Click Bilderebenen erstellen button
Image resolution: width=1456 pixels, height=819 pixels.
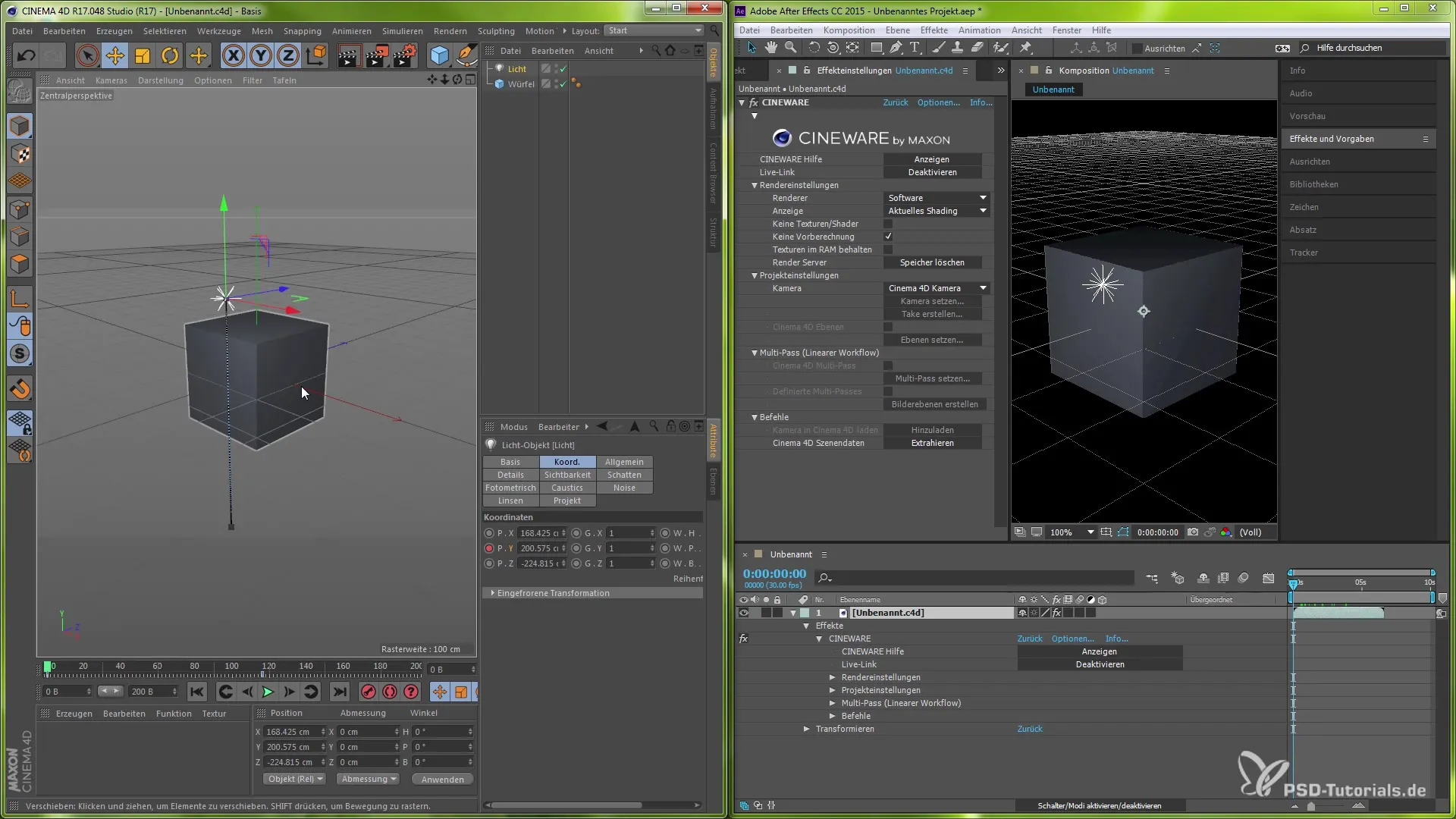pyautogui.click(x=934, y=404)
